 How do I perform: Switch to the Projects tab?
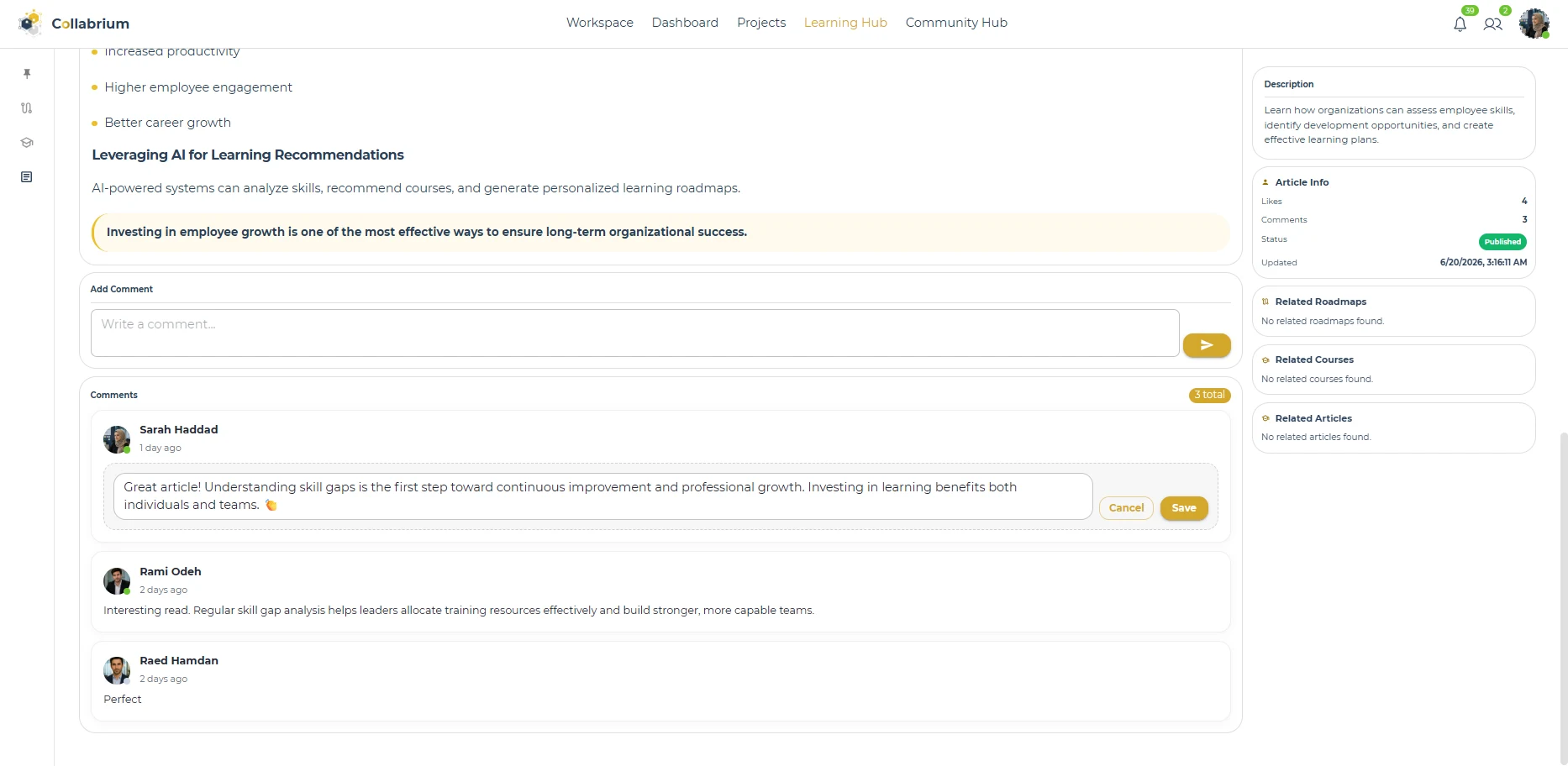click(x=761, y=23)
